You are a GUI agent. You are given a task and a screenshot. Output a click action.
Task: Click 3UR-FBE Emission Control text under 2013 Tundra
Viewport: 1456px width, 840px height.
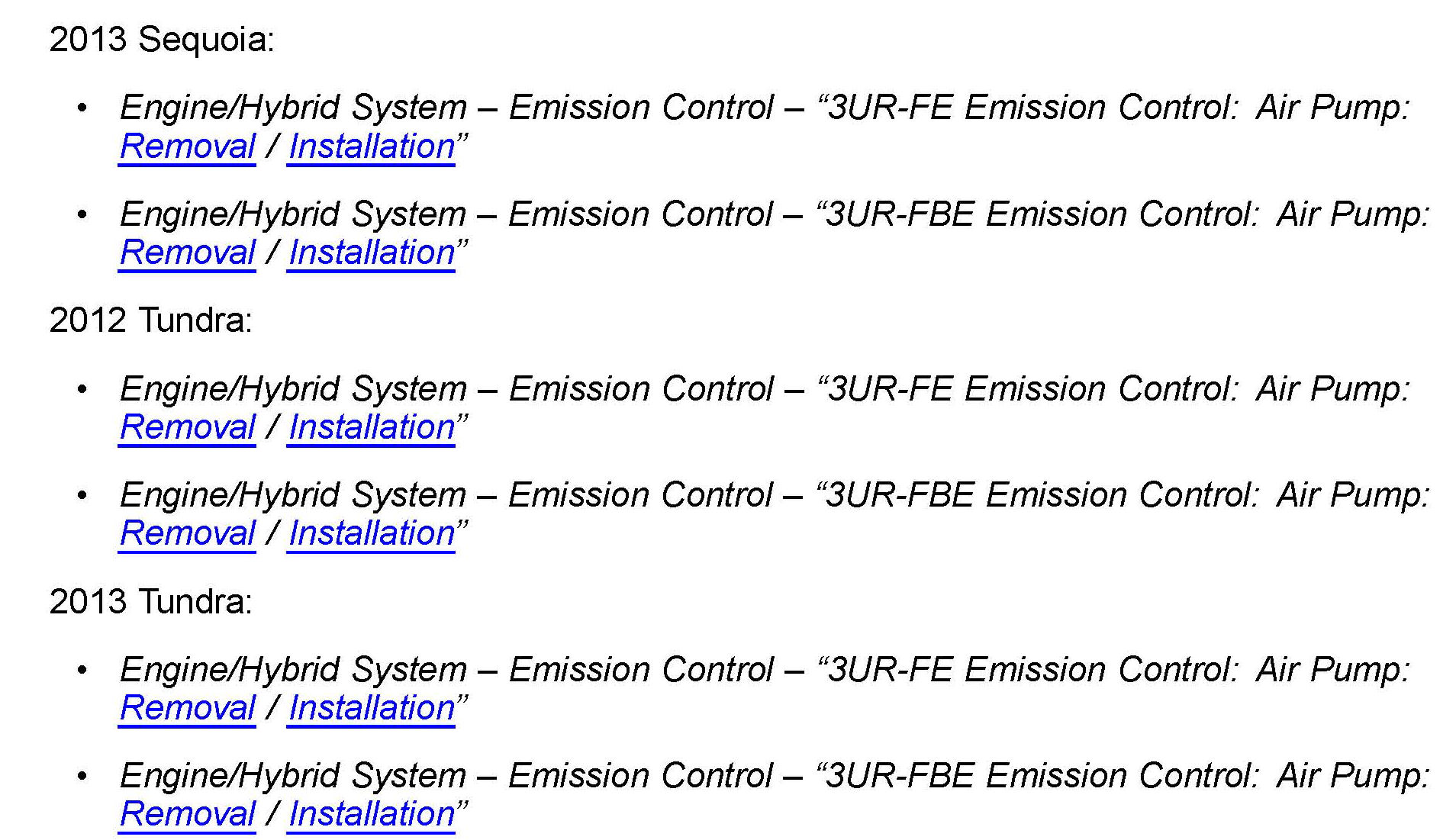1041,776
